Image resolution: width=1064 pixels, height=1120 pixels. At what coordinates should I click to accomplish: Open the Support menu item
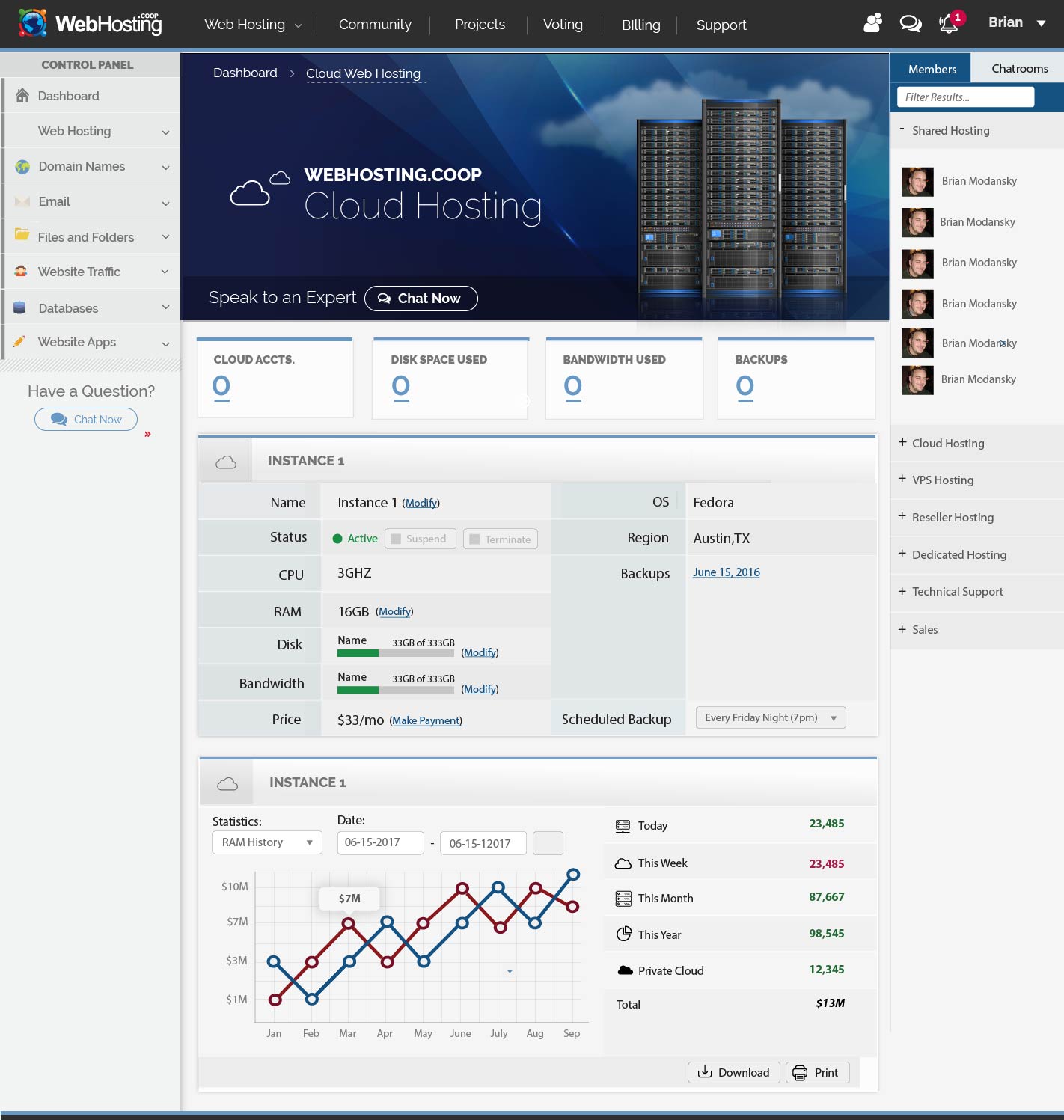pyautogui.click(x=721, y=25)
